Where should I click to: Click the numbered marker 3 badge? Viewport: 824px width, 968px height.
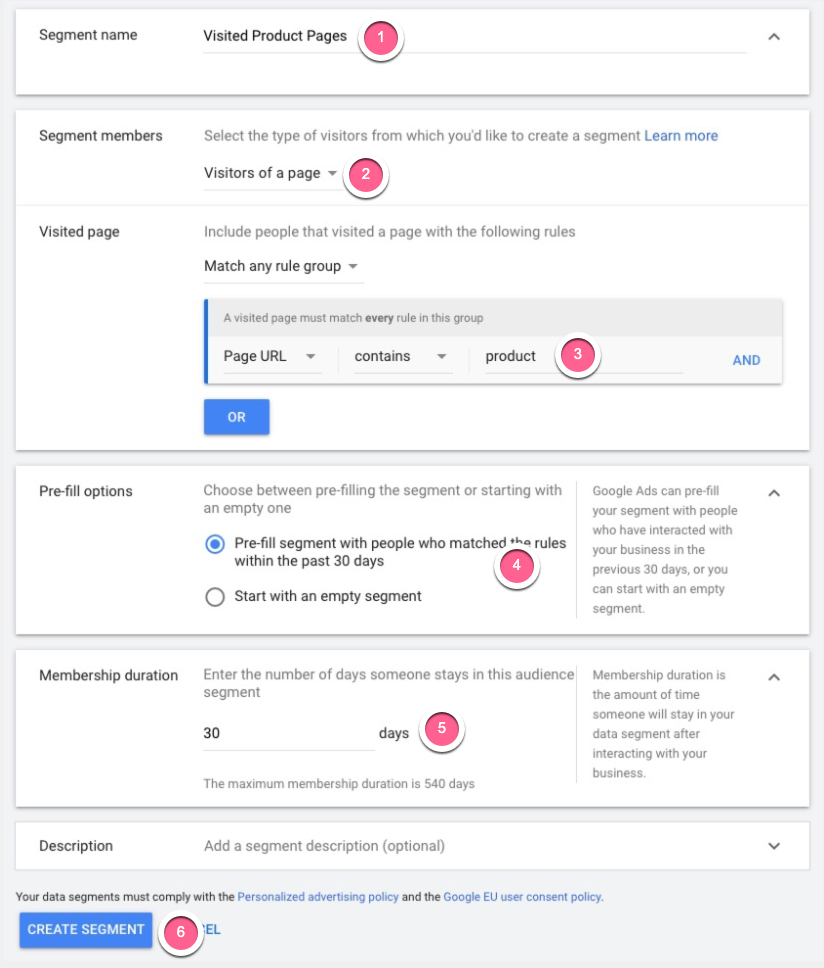578,355
